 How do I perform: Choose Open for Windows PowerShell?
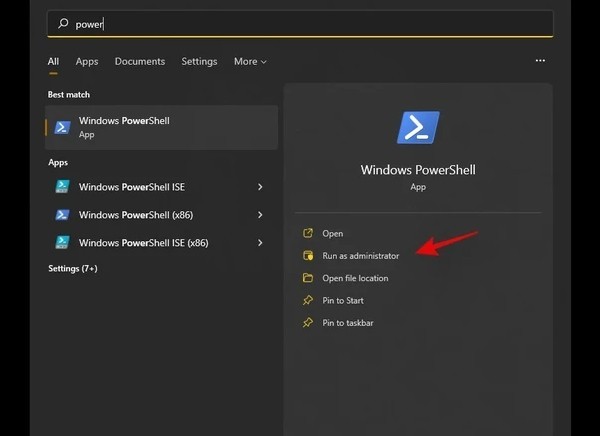click(x=333, y=234)
